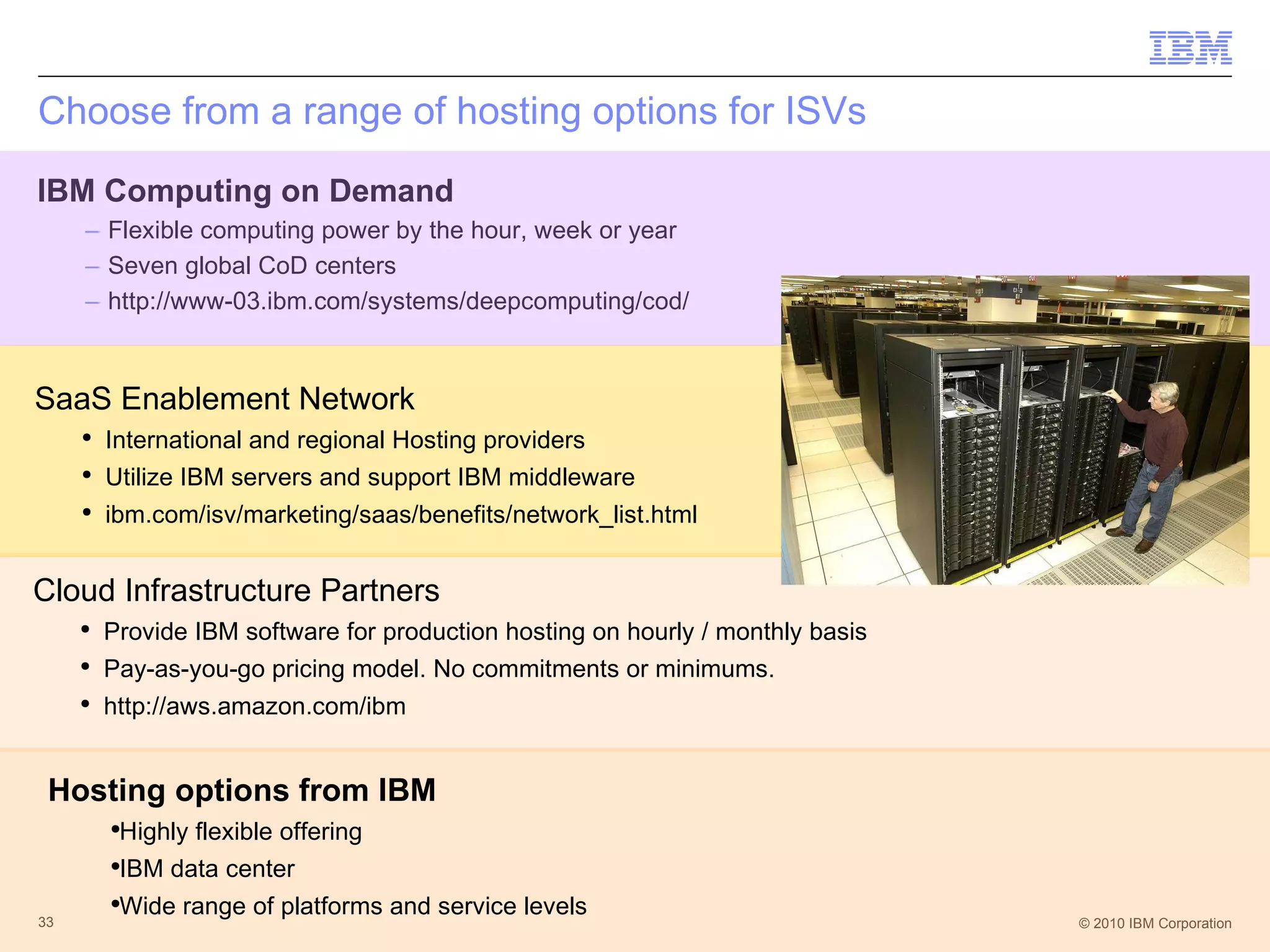Click the "Highly flexible offering" bullet
The image size is (1270, 952).
point(240,832)
